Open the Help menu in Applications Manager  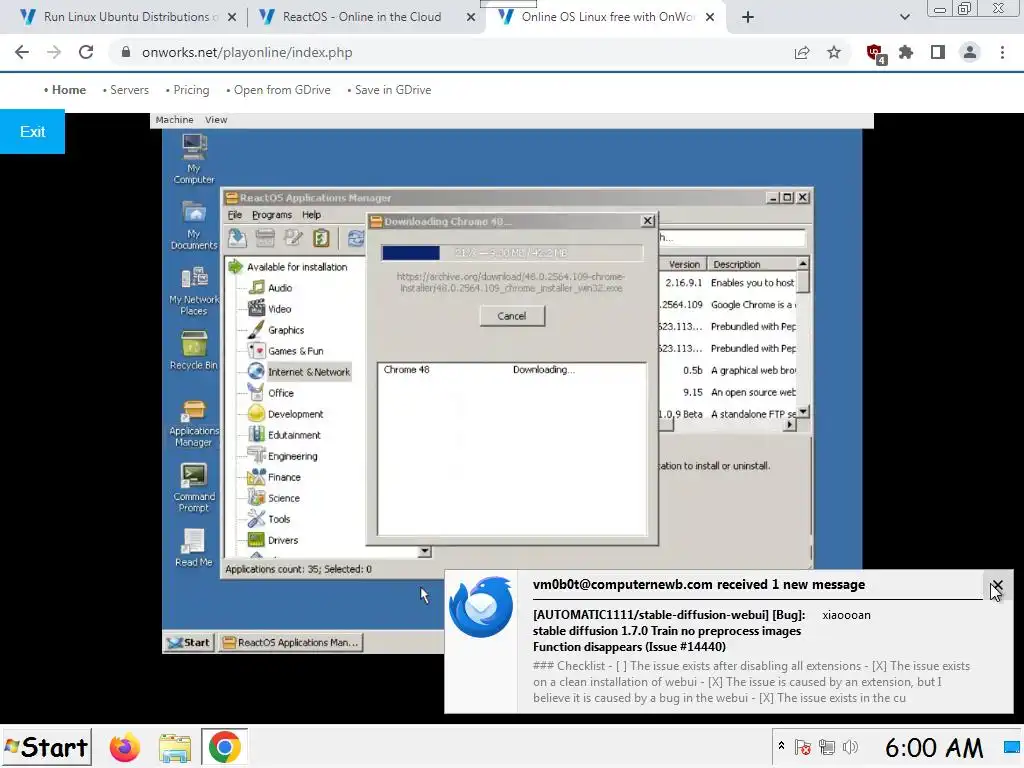coord(312,215)
